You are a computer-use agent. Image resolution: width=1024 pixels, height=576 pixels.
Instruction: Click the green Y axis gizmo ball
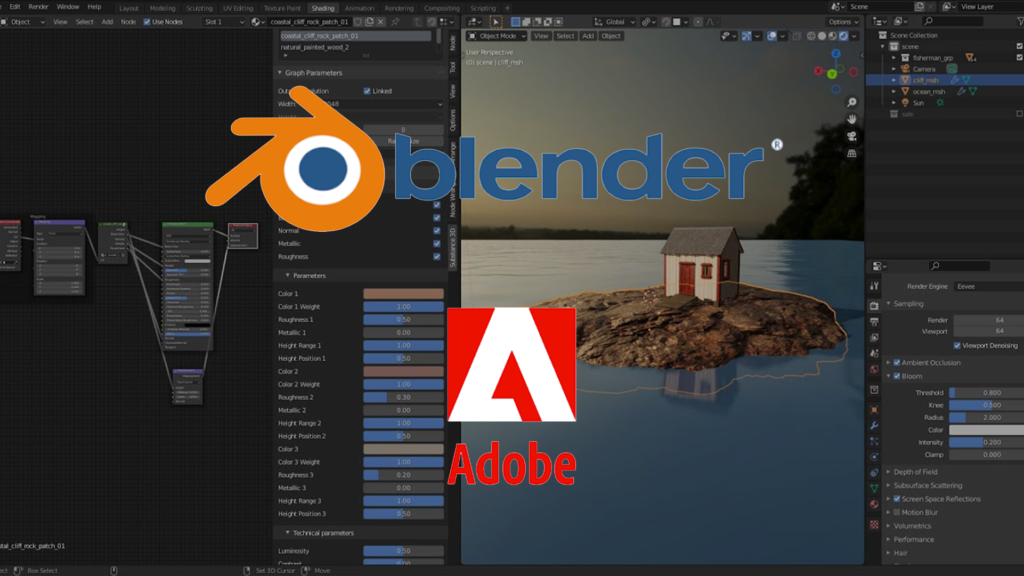pyautogui.click(x=832, y=74)
